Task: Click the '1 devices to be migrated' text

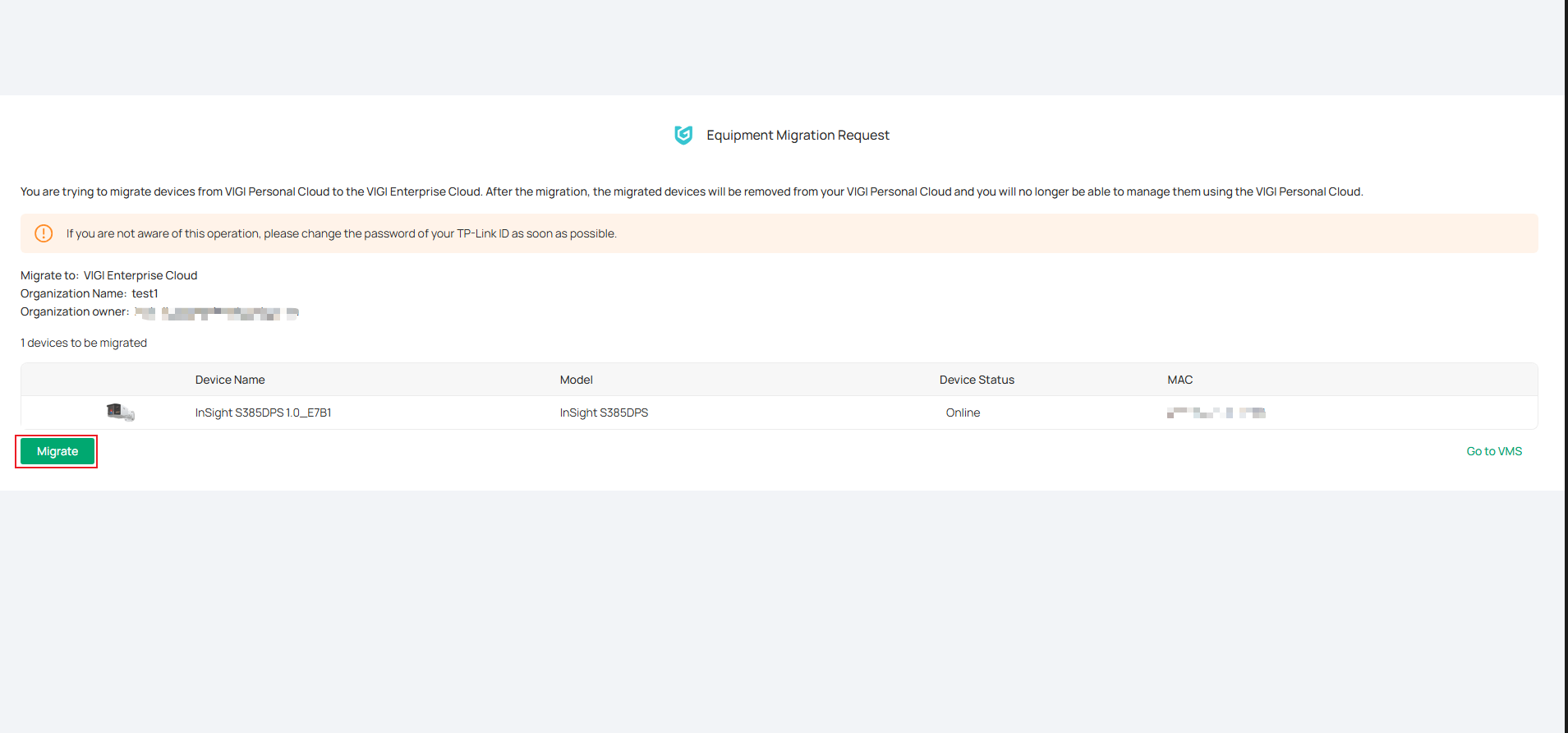Action: coord(84,343)
